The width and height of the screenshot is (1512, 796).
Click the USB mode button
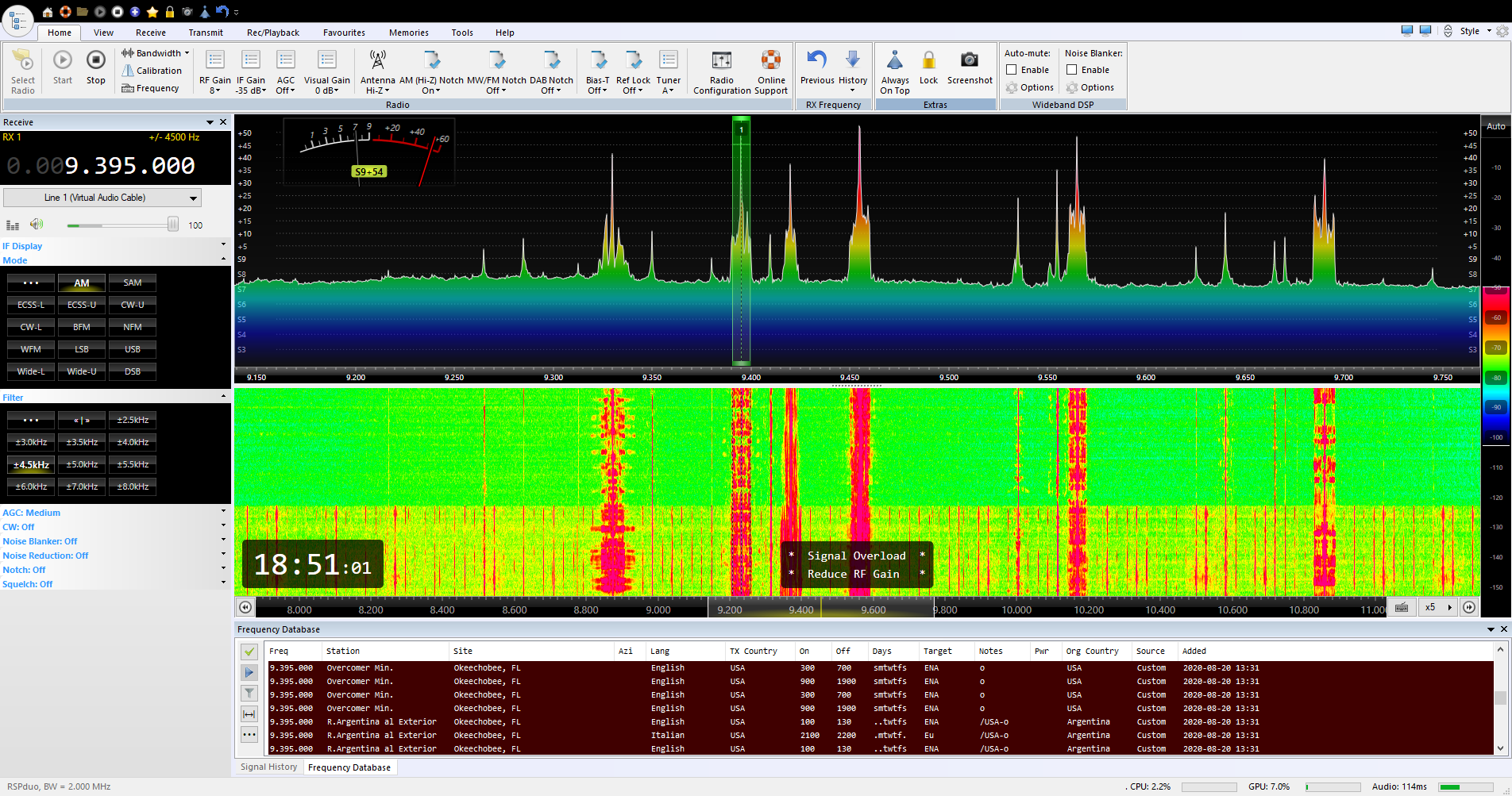tap(133, 349)
